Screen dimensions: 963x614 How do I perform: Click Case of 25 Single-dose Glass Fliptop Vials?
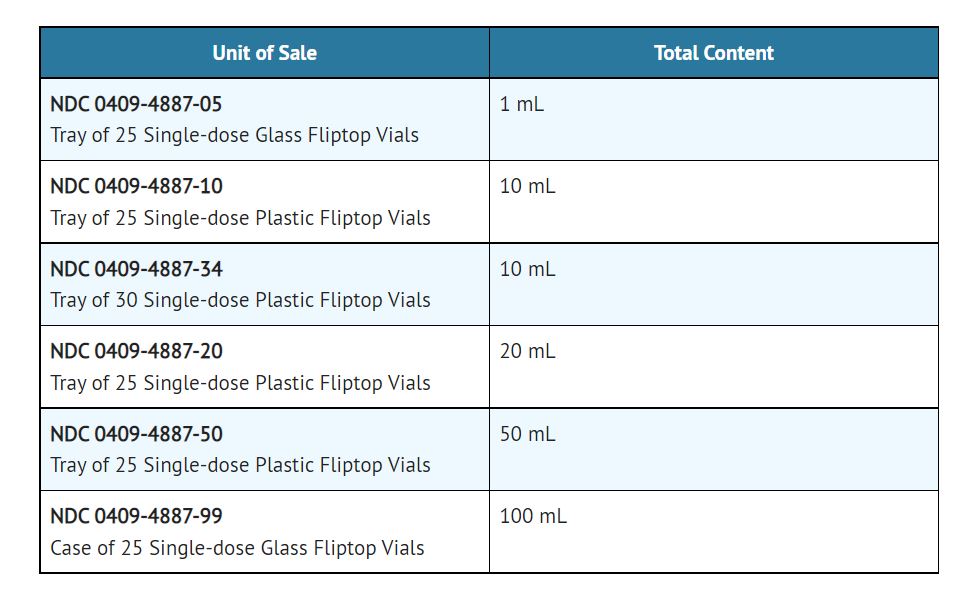point(237,548)
